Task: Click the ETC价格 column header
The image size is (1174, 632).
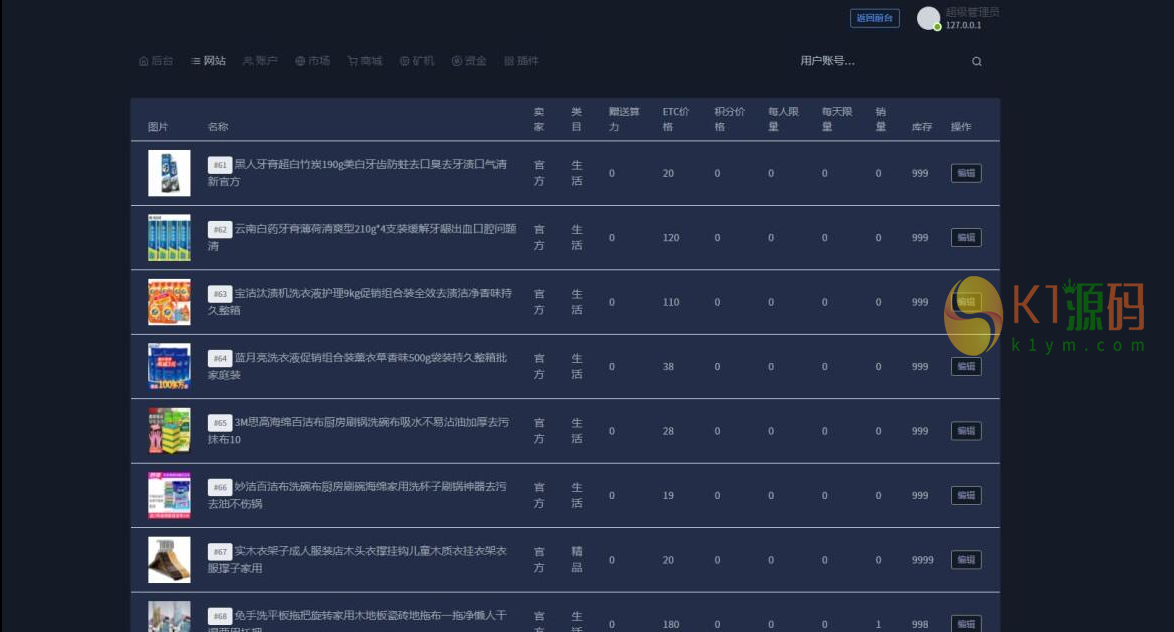Action: coord(675,119)
